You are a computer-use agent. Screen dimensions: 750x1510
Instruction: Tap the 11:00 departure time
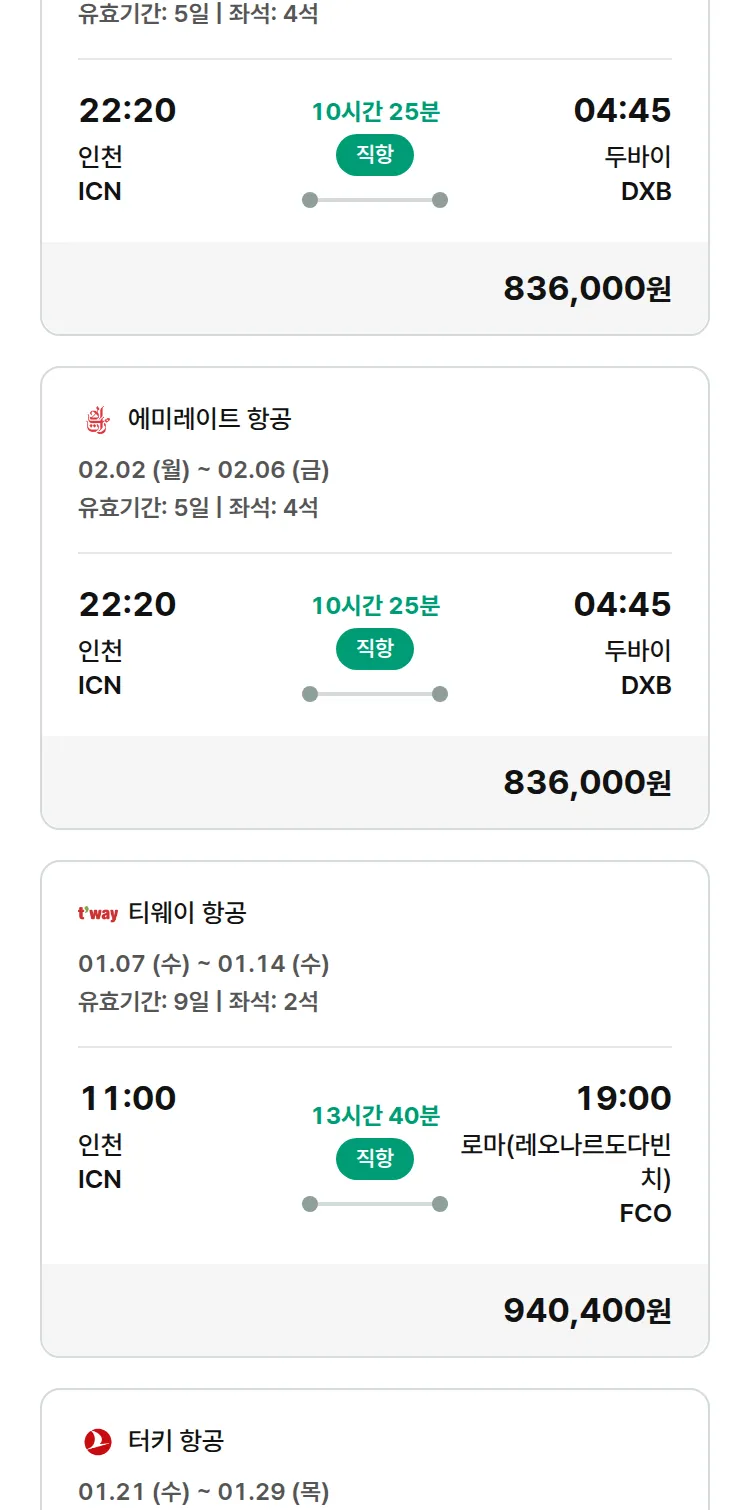[x=128, y=1098]
